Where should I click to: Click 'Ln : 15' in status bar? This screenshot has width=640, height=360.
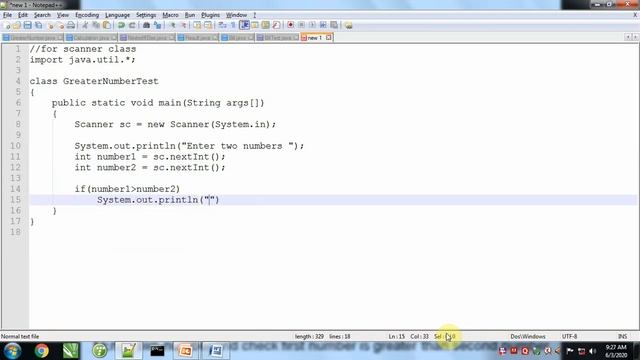click(396, 336)
